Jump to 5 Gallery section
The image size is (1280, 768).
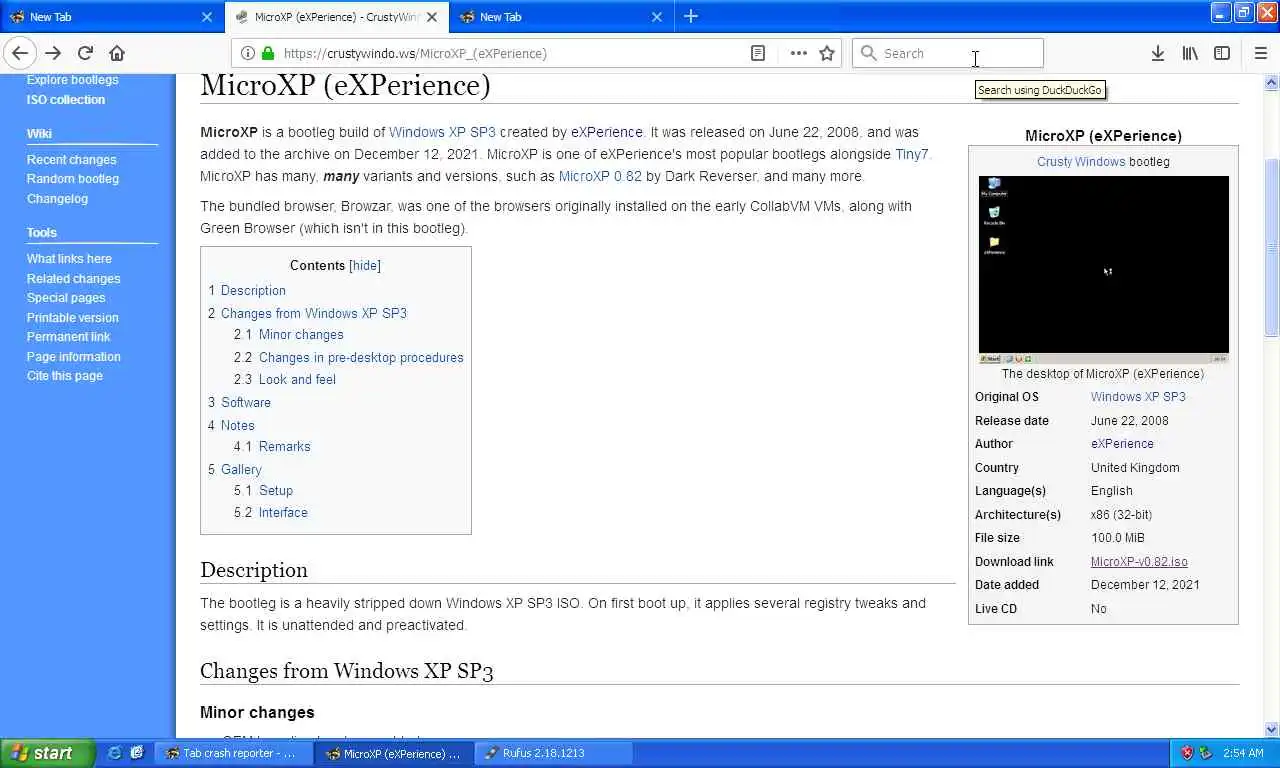(235, 469)
